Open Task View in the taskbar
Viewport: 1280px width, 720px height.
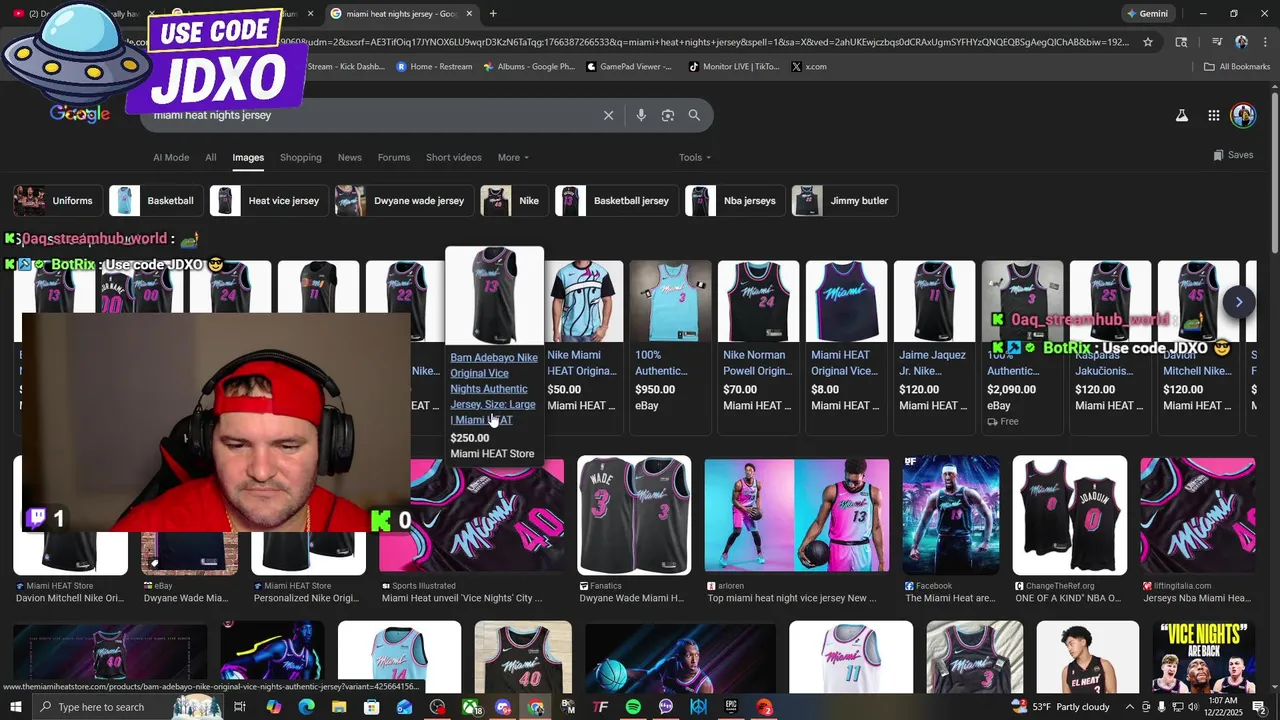pyautogui.click(x=240, y=707)
